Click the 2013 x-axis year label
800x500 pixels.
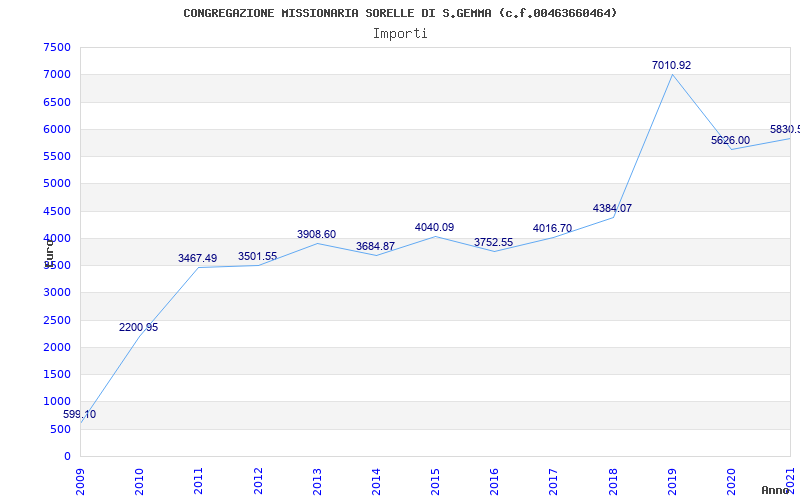(317, 481)
